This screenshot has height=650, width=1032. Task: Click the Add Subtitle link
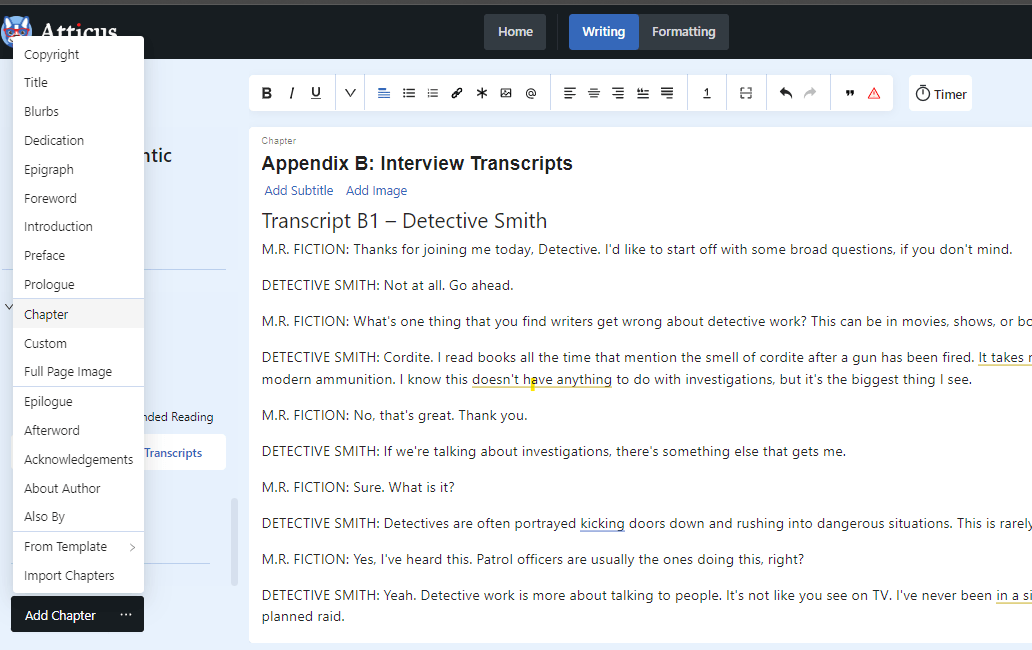click(x=299, y=190)
